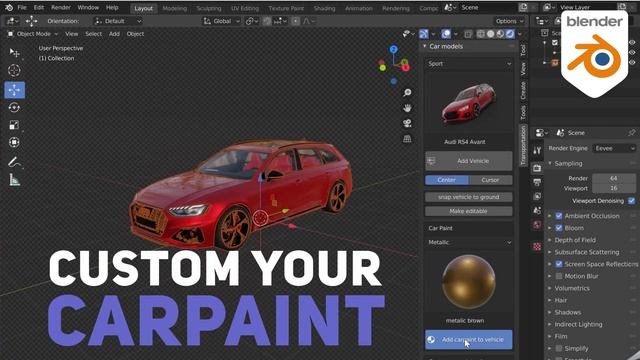The width and height of the screenshot is (640, 360).
Task: Open the Render properties tab icon
Action: coord(537,168)
